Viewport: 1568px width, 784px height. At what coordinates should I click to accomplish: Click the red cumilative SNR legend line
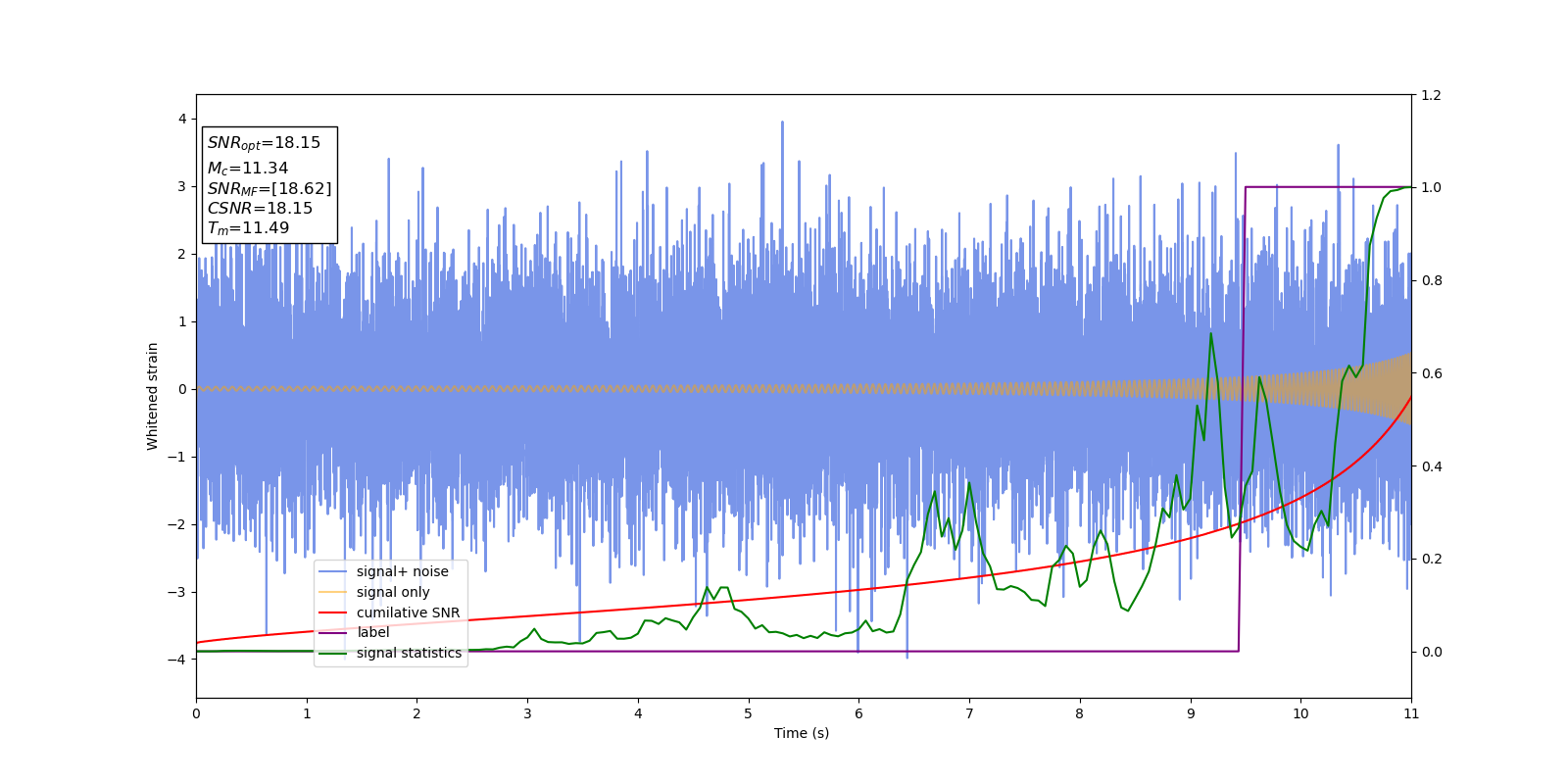click(x=333, y=612)
